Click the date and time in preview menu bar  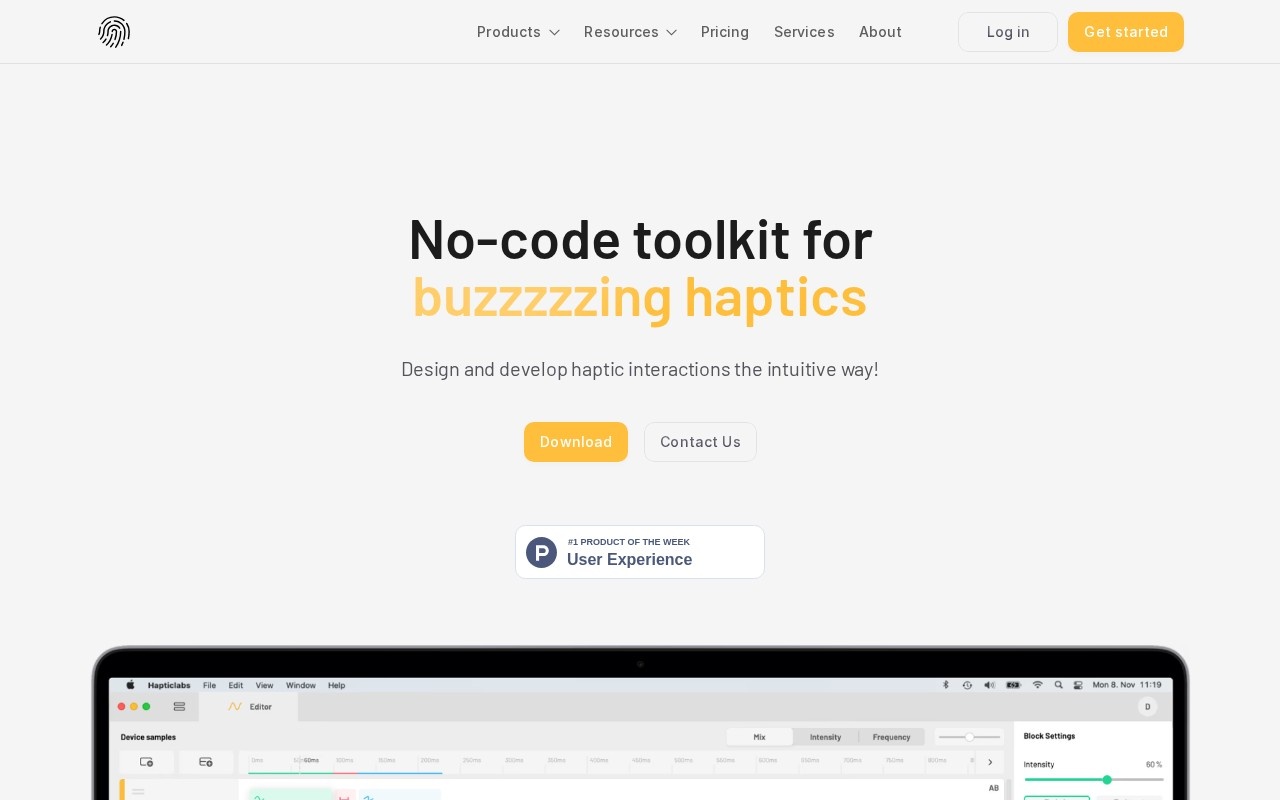point(1127,685)
